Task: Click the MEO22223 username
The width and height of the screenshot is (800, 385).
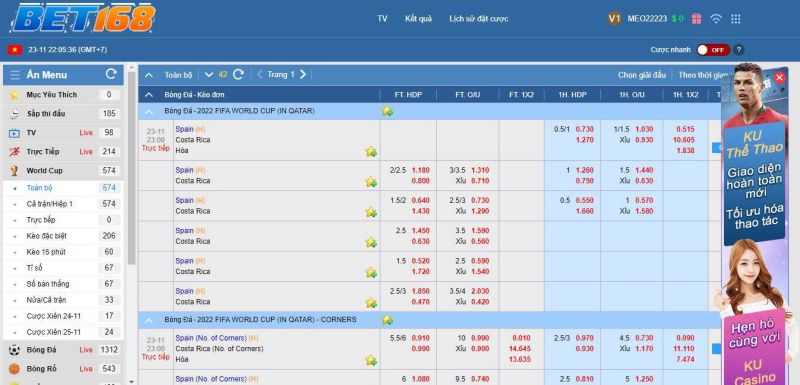Action: tap(647, 19)
